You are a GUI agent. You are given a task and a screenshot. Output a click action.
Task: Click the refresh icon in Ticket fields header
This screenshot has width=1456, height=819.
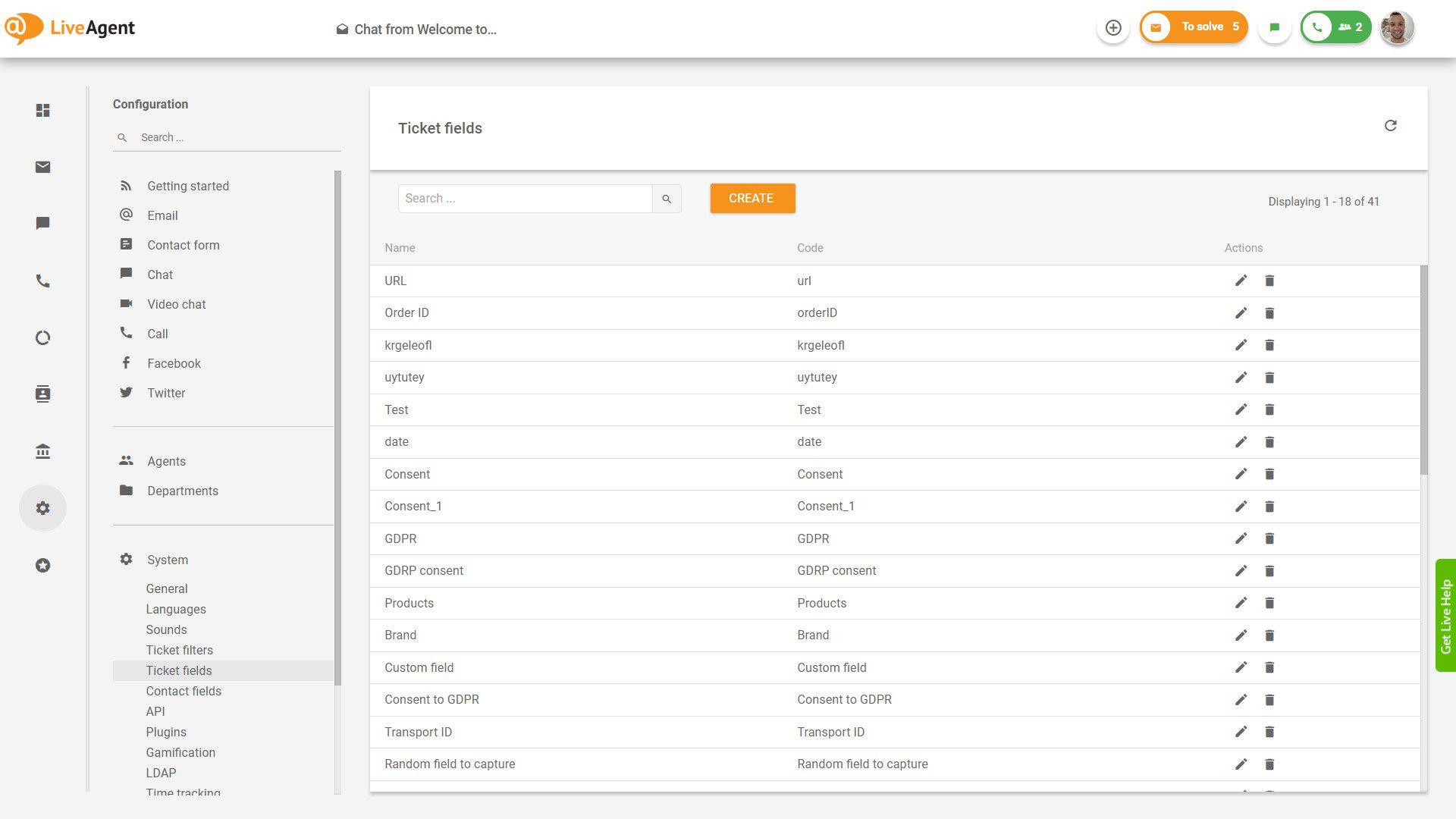(x=1390, y=126)
